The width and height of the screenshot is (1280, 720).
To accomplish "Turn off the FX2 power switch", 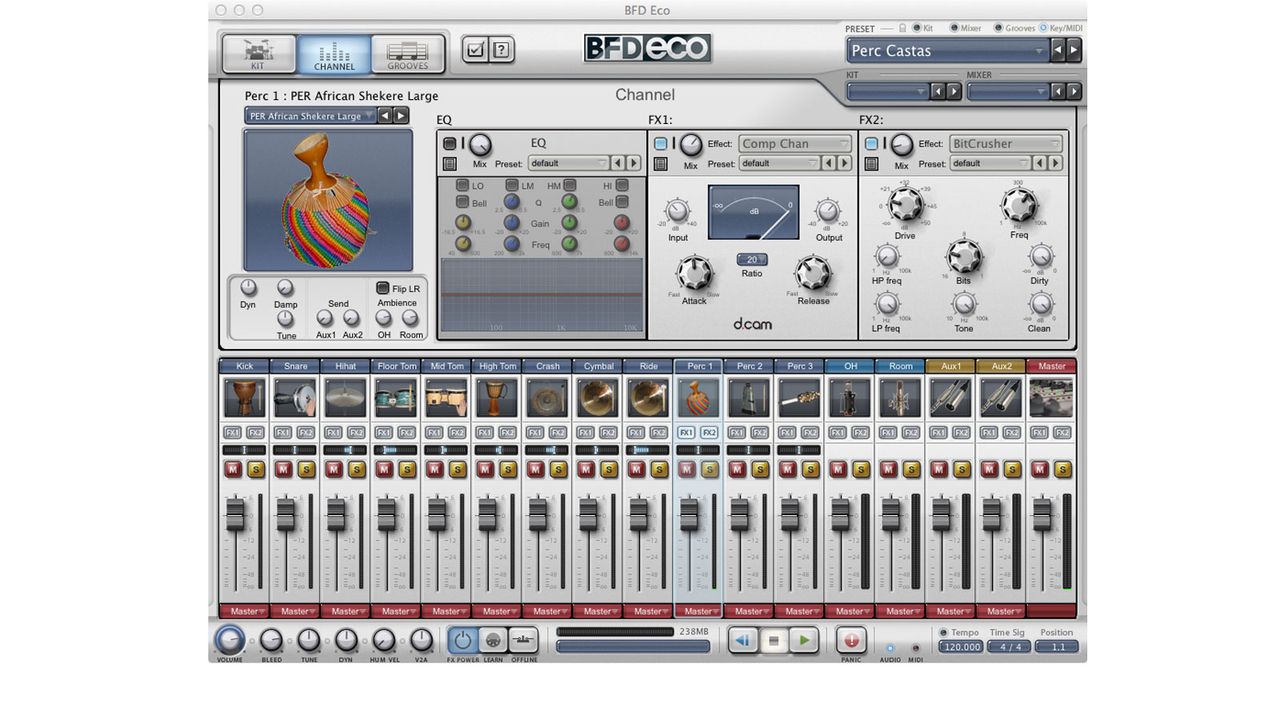I will [872, 144].
